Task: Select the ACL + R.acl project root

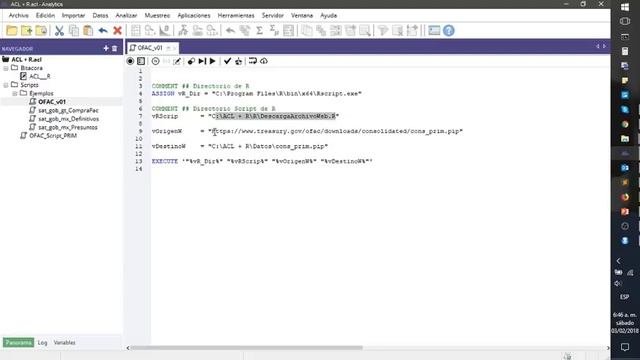Action: pos(27,60)
